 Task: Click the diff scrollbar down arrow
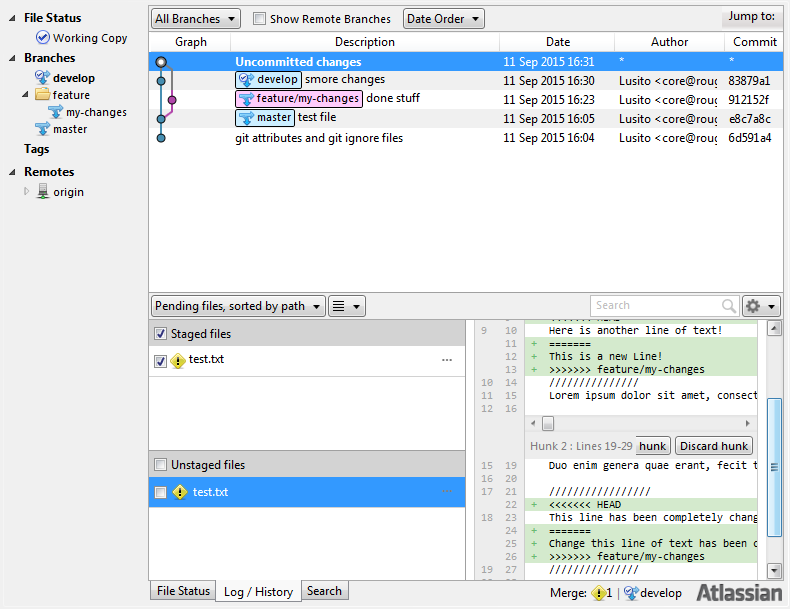pos(774,570)
